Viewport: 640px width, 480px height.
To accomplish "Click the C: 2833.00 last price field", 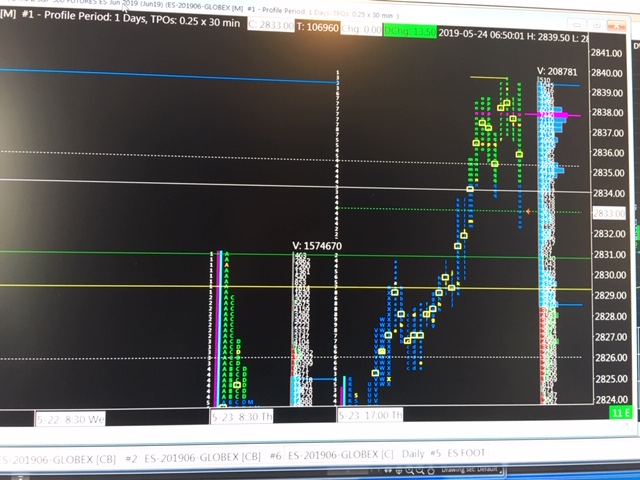I will 271,25.
